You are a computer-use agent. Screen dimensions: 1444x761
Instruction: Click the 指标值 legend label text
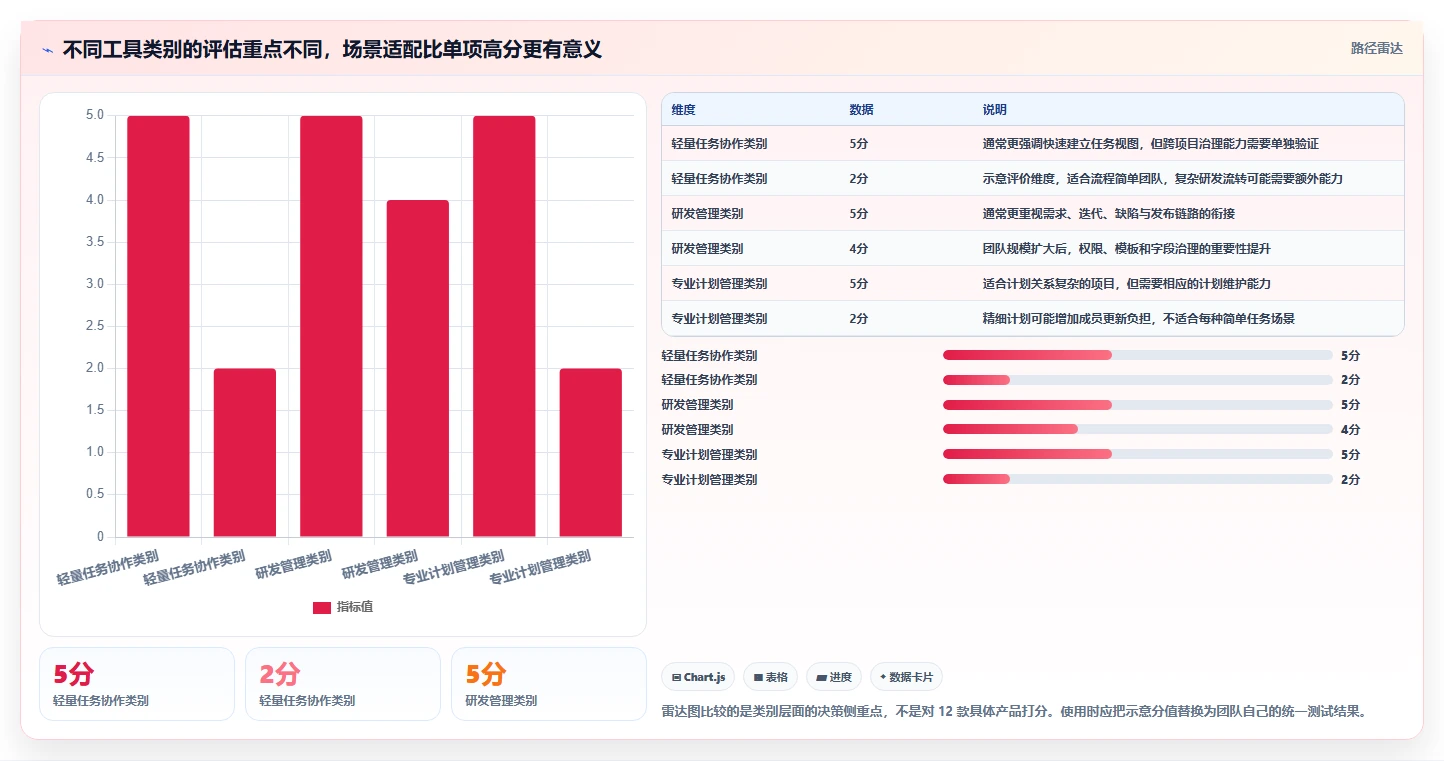click(x=355, y=607)
